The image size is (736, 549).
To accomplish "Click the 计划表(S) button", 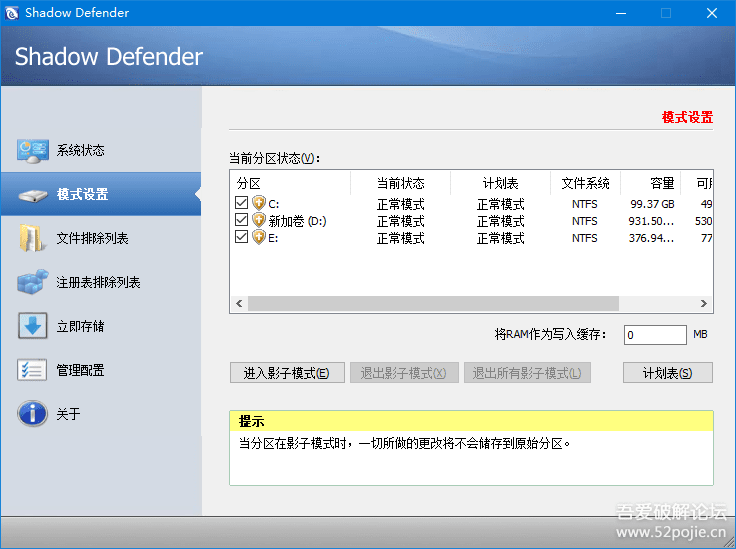I will pos(668,373).
